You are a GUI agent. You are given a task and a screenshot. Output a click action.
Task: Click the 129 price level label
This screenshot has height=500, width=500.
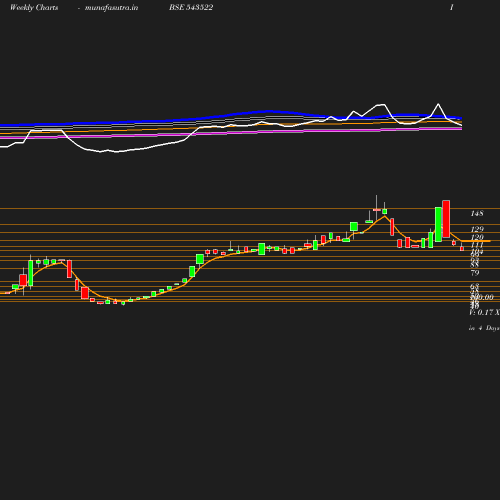477,229
